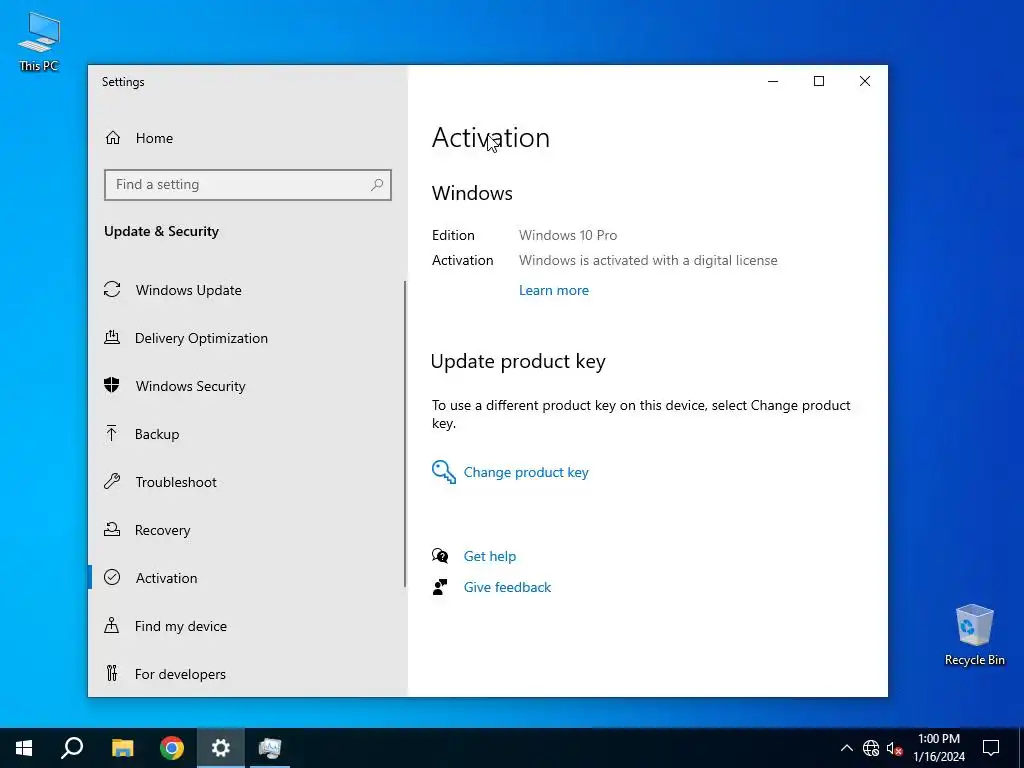This screenshot has width=1024, height=768.
Task: Click the muted speaker tray icon
Action: click(x=895, y=748)
